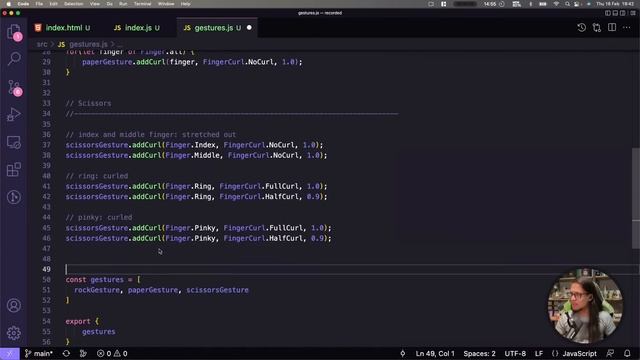The height and width of the screenshot is (360, 640).
Task: Click the vertical scrollbar thumb in editor
Action: pyautogui.click(x=636, y=198)
